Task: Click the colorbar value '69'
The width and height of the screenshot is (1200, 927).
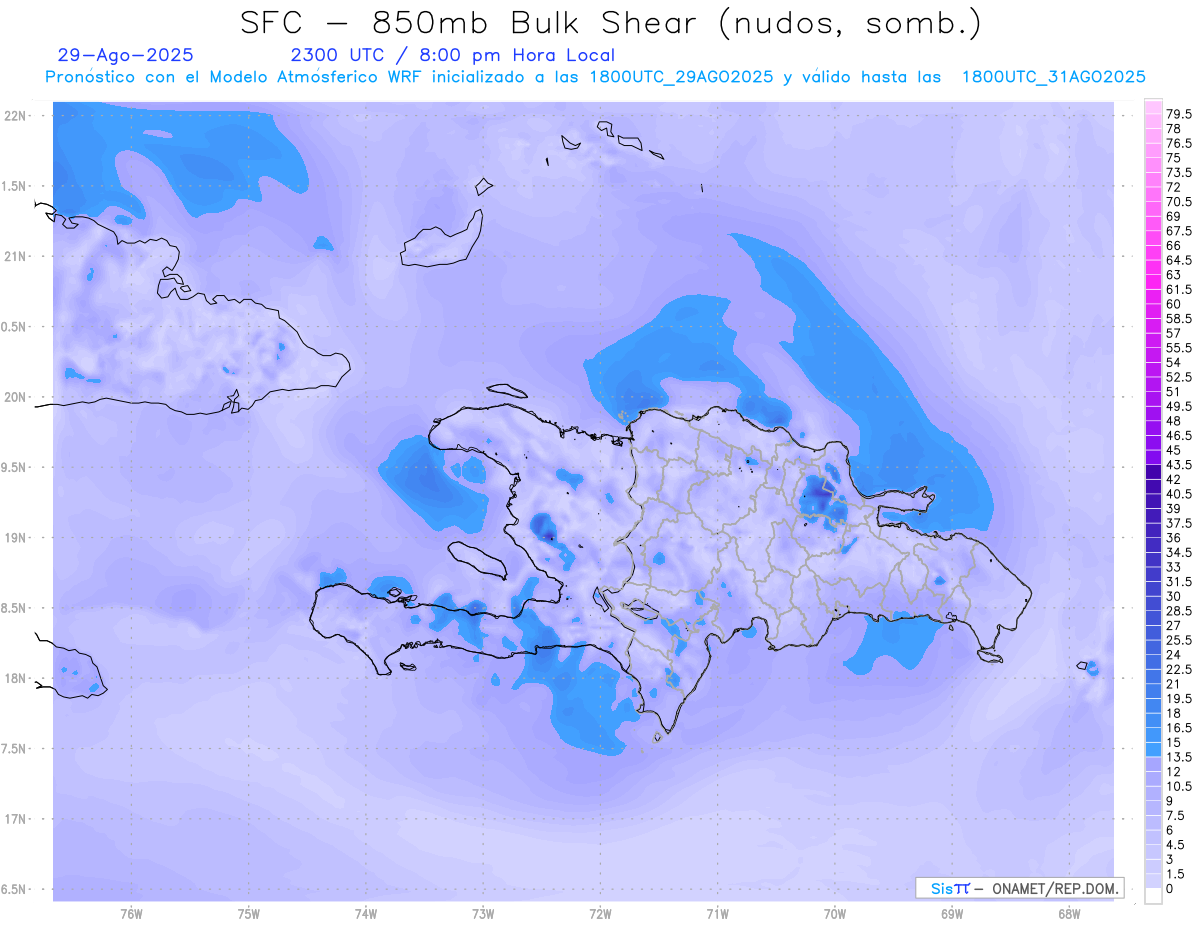Action: point(1173,216)
